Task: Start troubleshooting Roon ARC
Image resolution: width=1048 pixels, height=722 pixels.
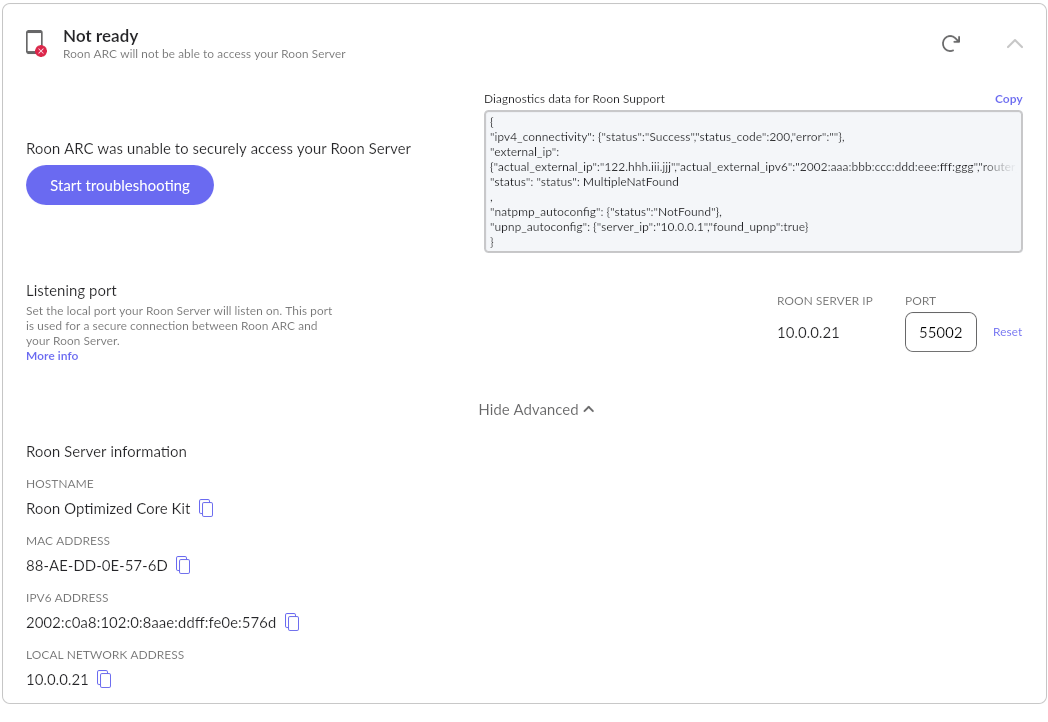Action: [120, 185]
